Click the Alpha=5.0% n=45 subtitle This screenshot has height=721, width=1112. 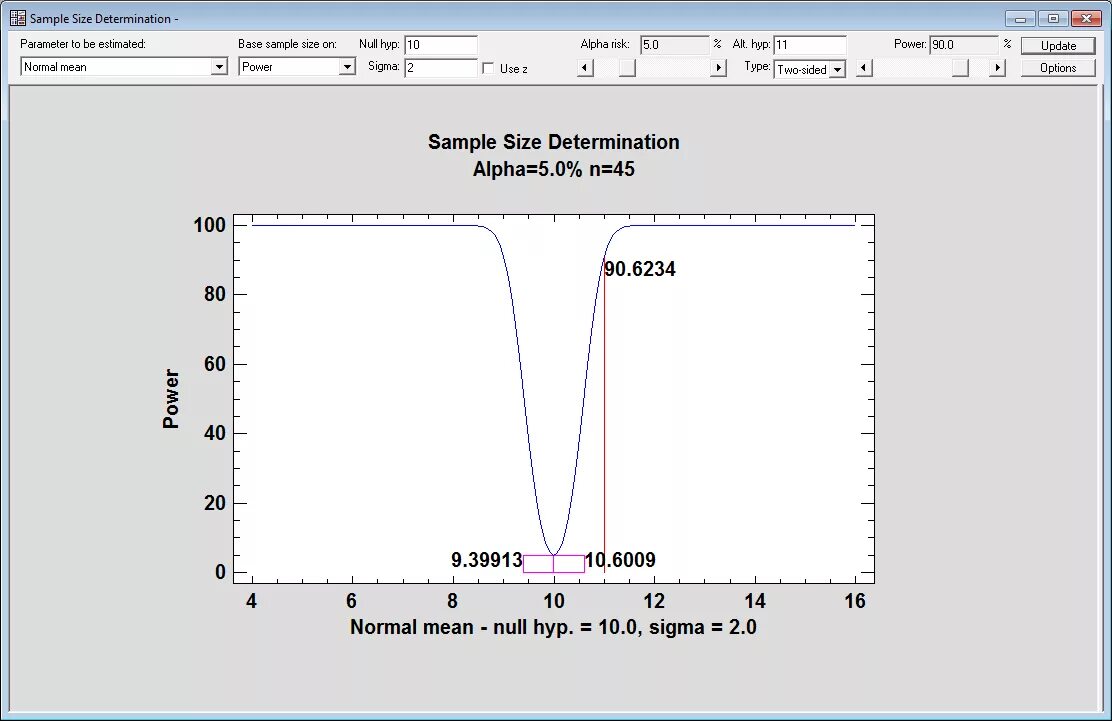point(554,169)
